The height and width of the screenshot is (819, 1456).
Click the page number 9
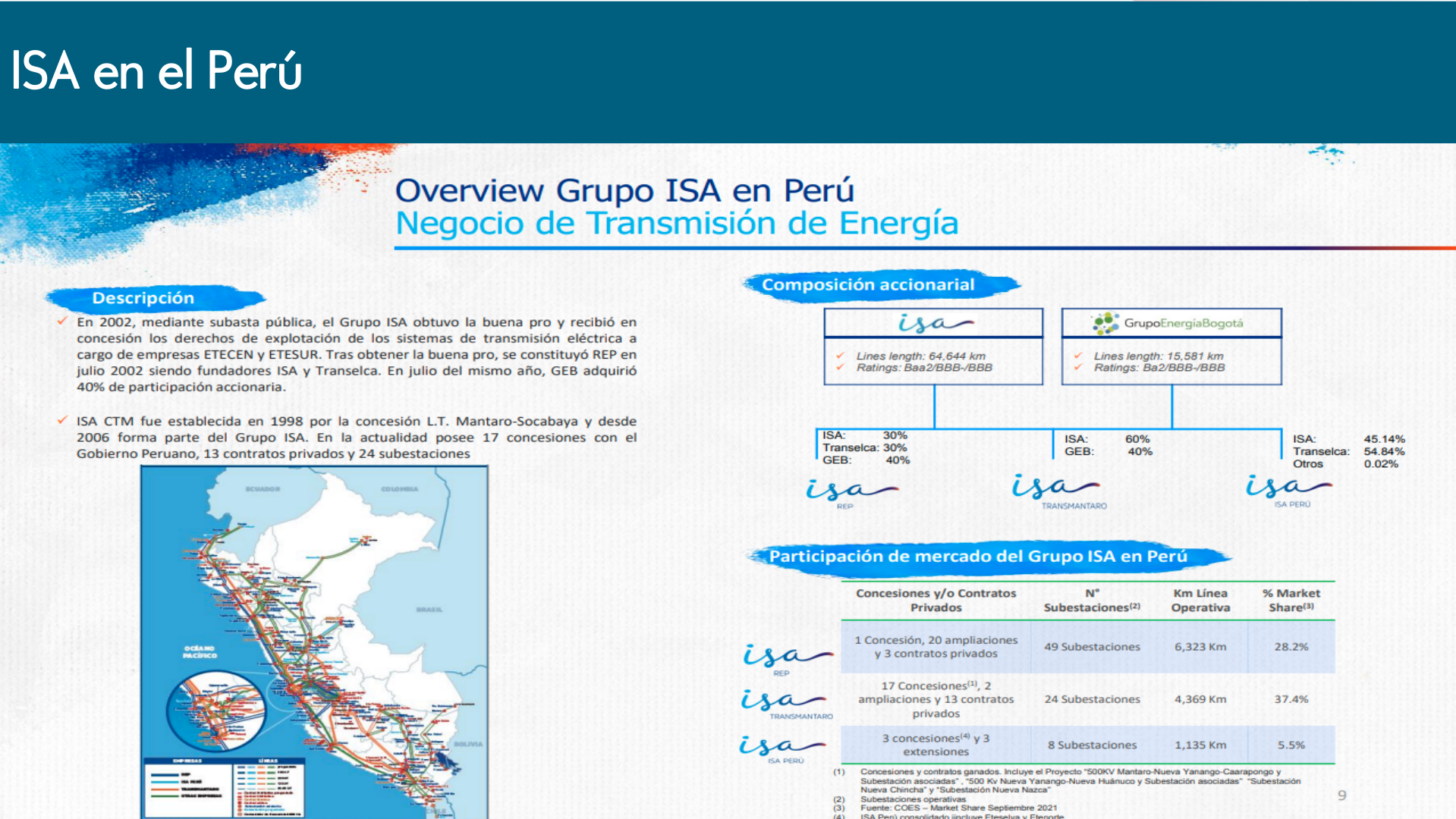tap(1342, 795)
